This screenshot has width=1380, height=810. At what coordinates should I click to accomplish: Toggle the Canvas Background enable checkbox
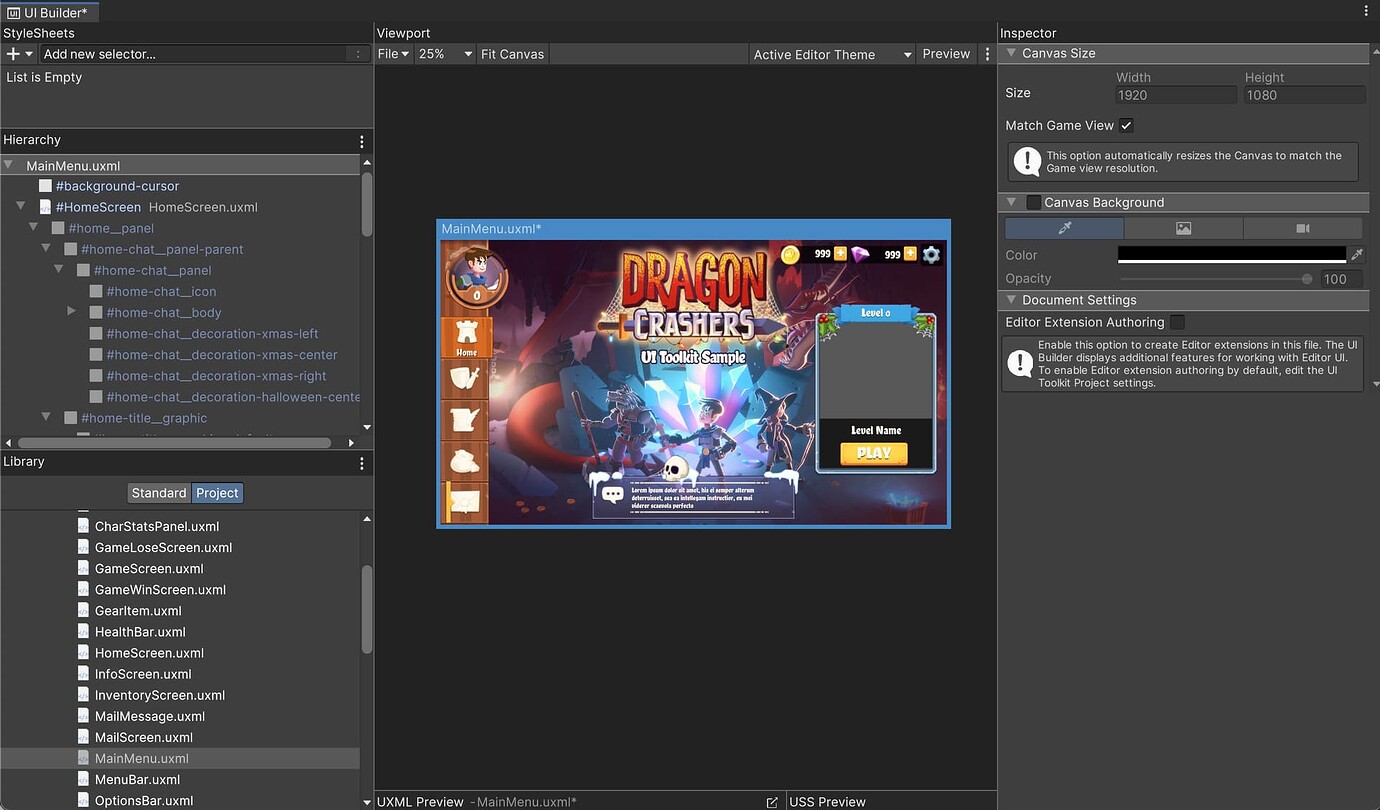pos(1033,201)
